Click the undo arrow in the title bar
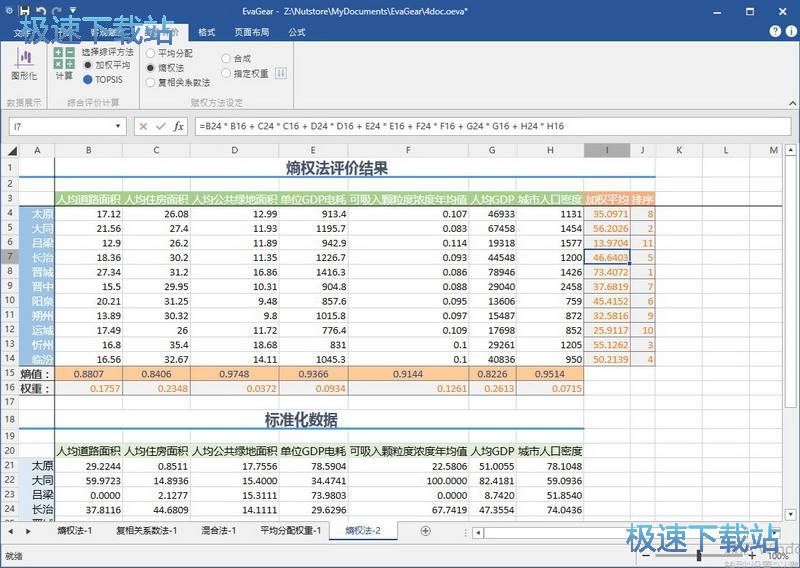This screenshot has height=568, width=800. (x=41, y=10)
